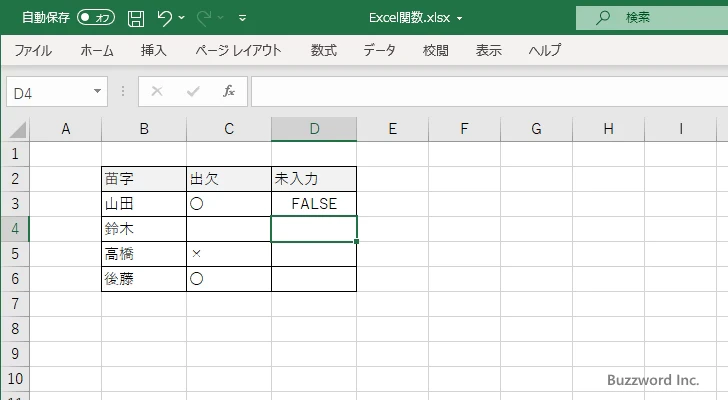The height and width of the screenshot is (400, 728).
Task: Select row 3 header
Action: [15, 204]
